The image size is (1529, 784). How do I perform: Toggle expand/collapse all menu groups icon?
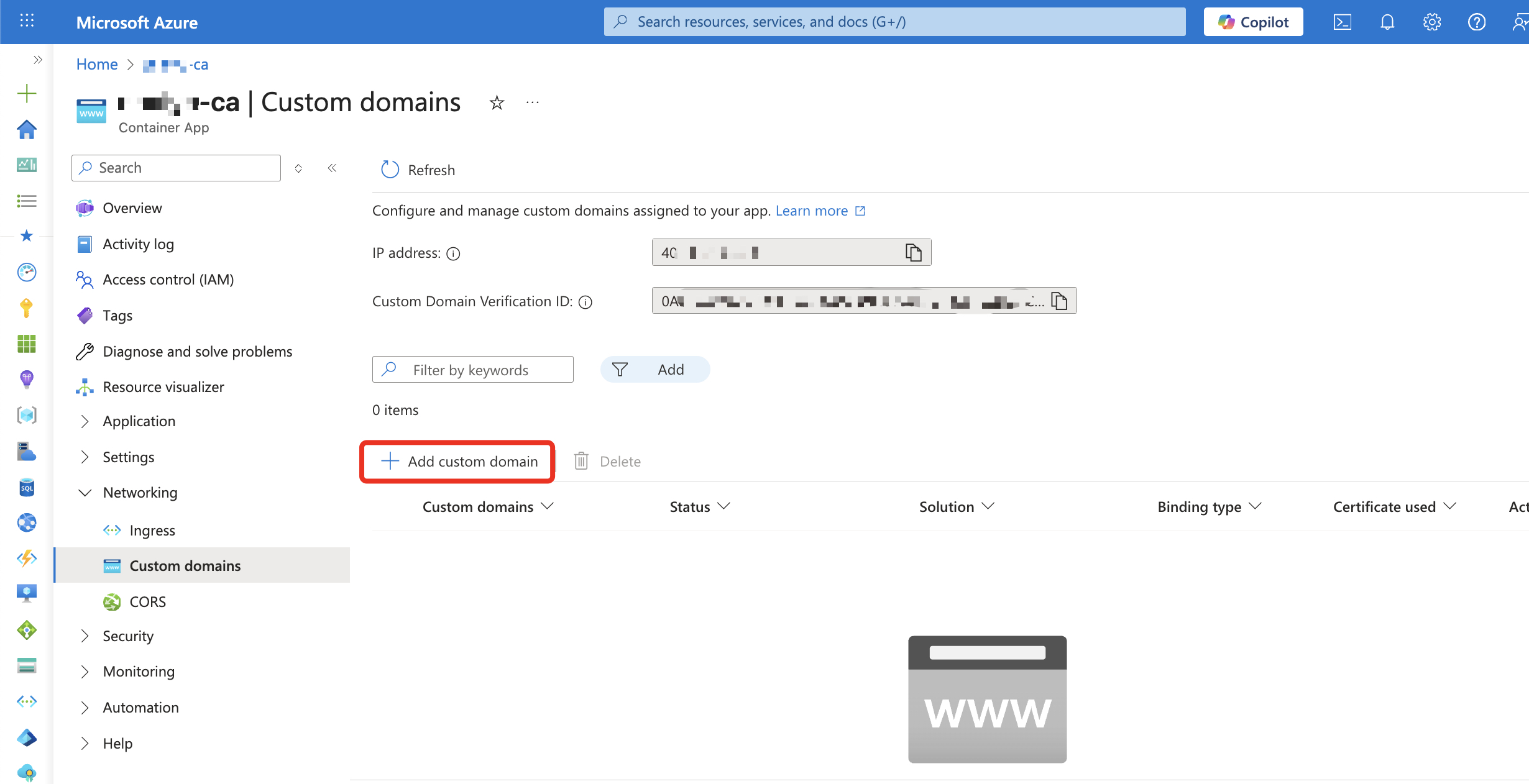click(x=298, y=168)
